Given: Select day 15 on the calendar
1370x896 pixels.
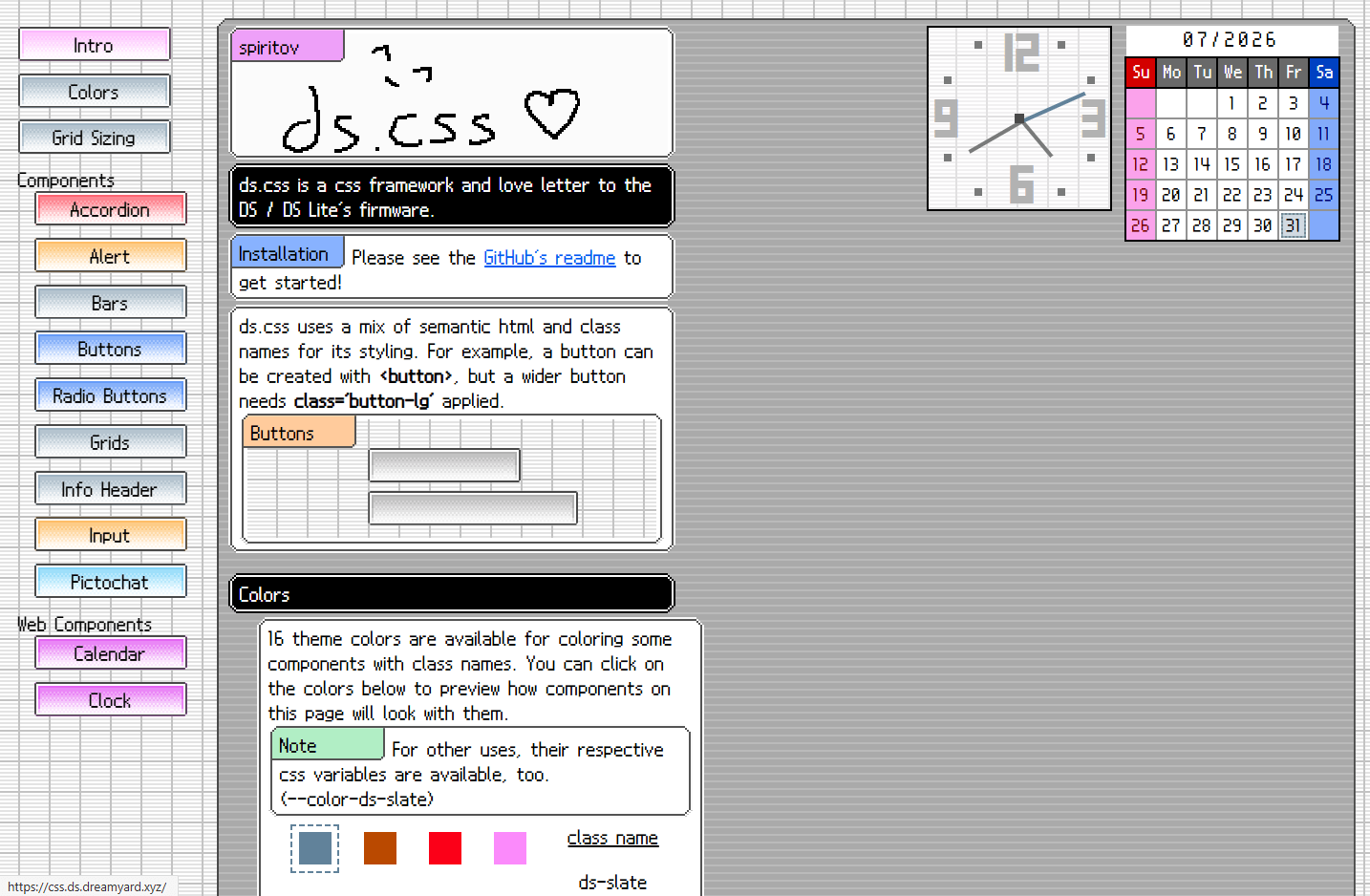Looking at the screenshot, I should (1231, 164).
